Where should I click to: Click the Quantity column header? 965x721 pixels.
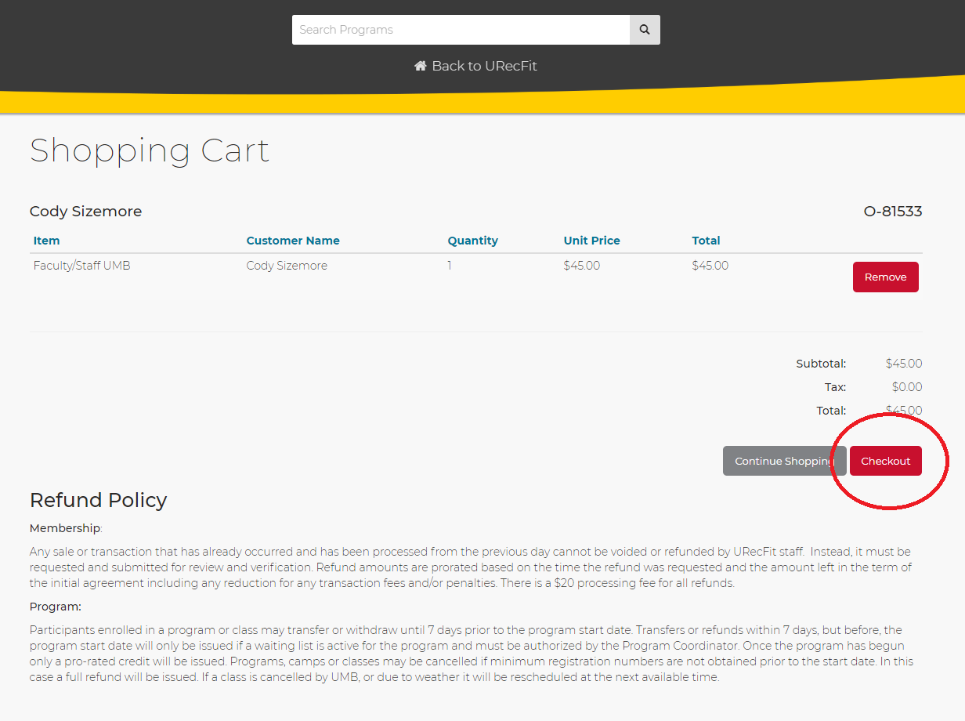click(x=473, y=241)
